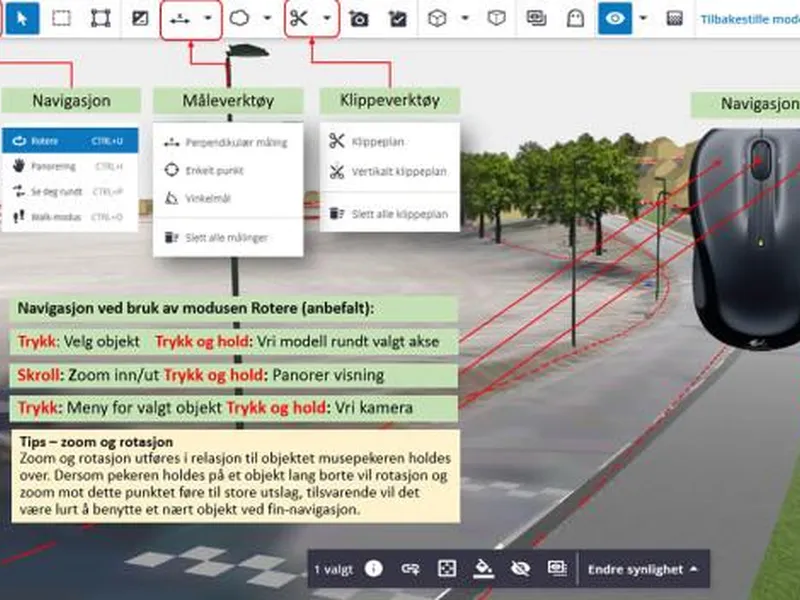Select Rotere in the navigation menu
The height and width of the screenshot is (600, 800).
tap(70, 141)
